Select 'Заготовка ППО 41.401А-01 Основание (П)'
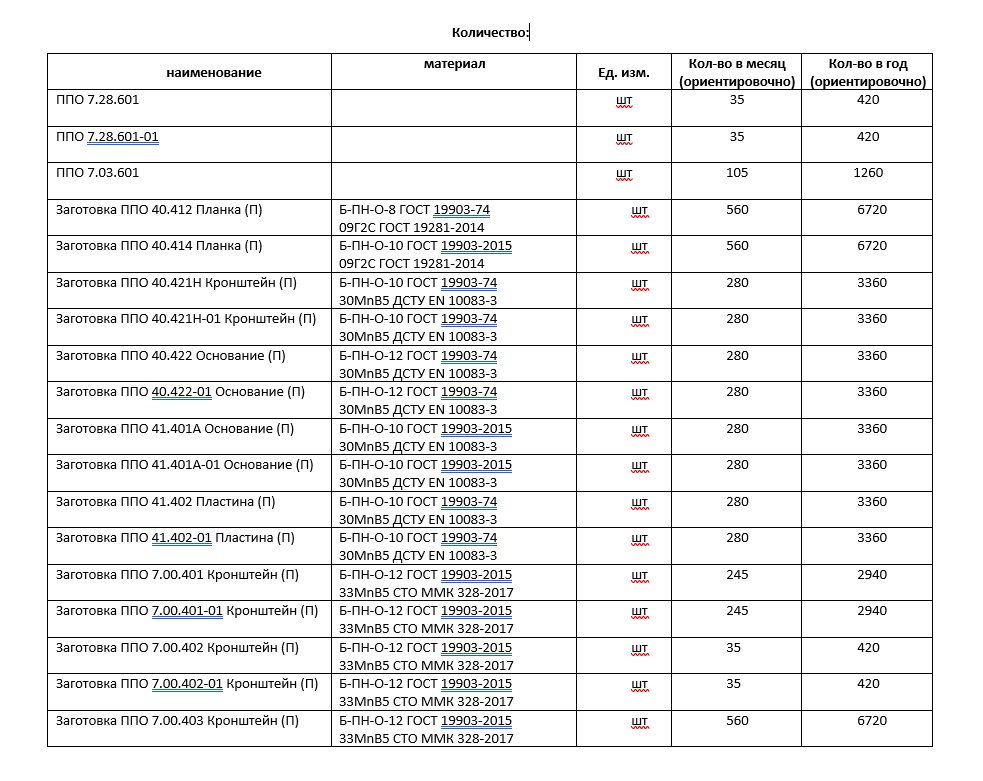Image resolution: width=983 pixels, height=781 pixels. [x=185, y=465]
